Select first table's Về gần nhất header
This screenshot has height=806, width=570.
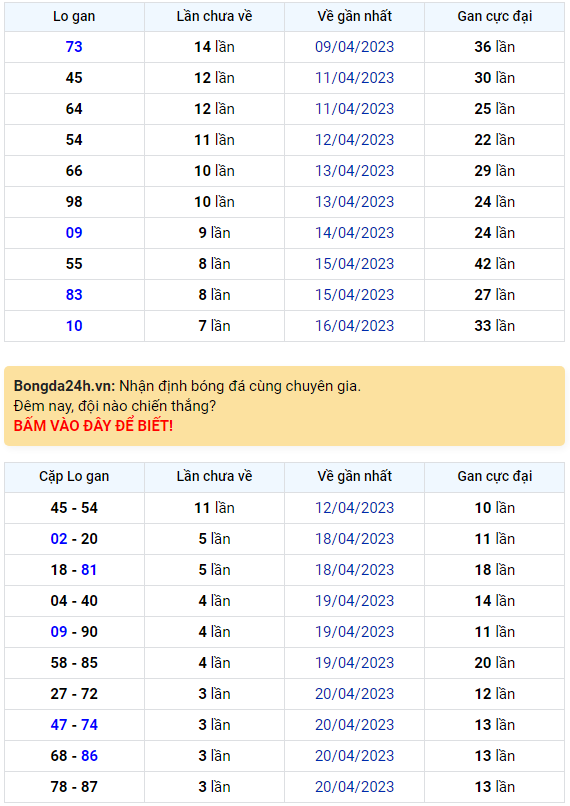click(x=355, y=16)
